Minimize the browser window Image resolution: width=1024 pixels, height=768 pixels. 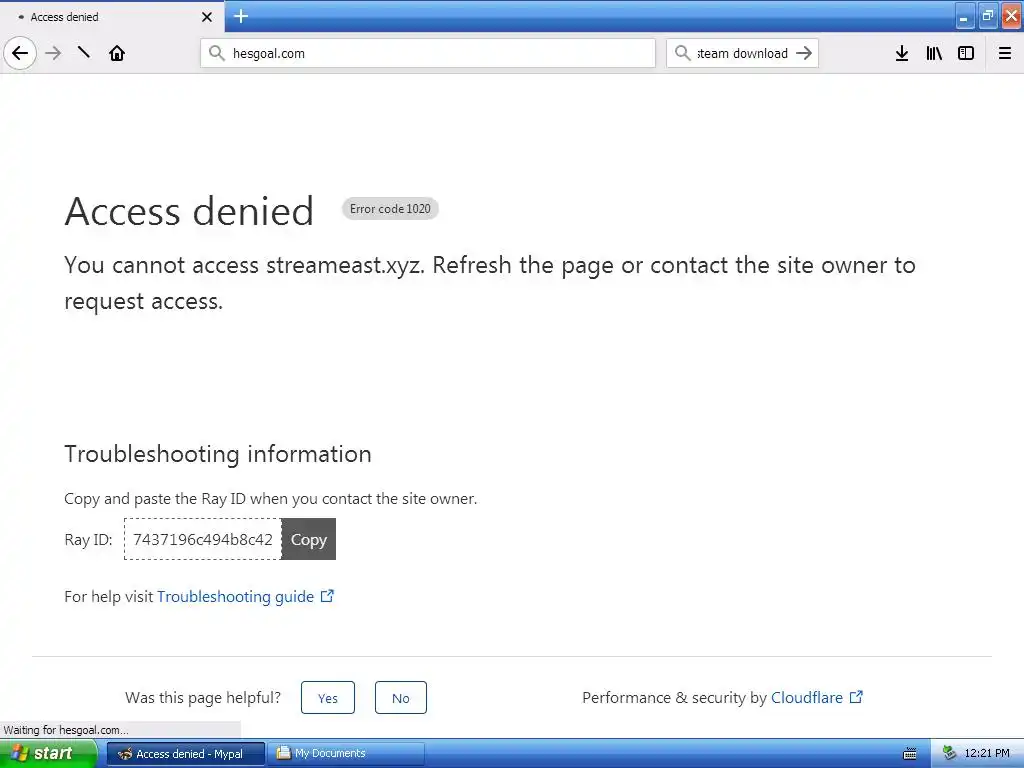click(x=964, y=16)
